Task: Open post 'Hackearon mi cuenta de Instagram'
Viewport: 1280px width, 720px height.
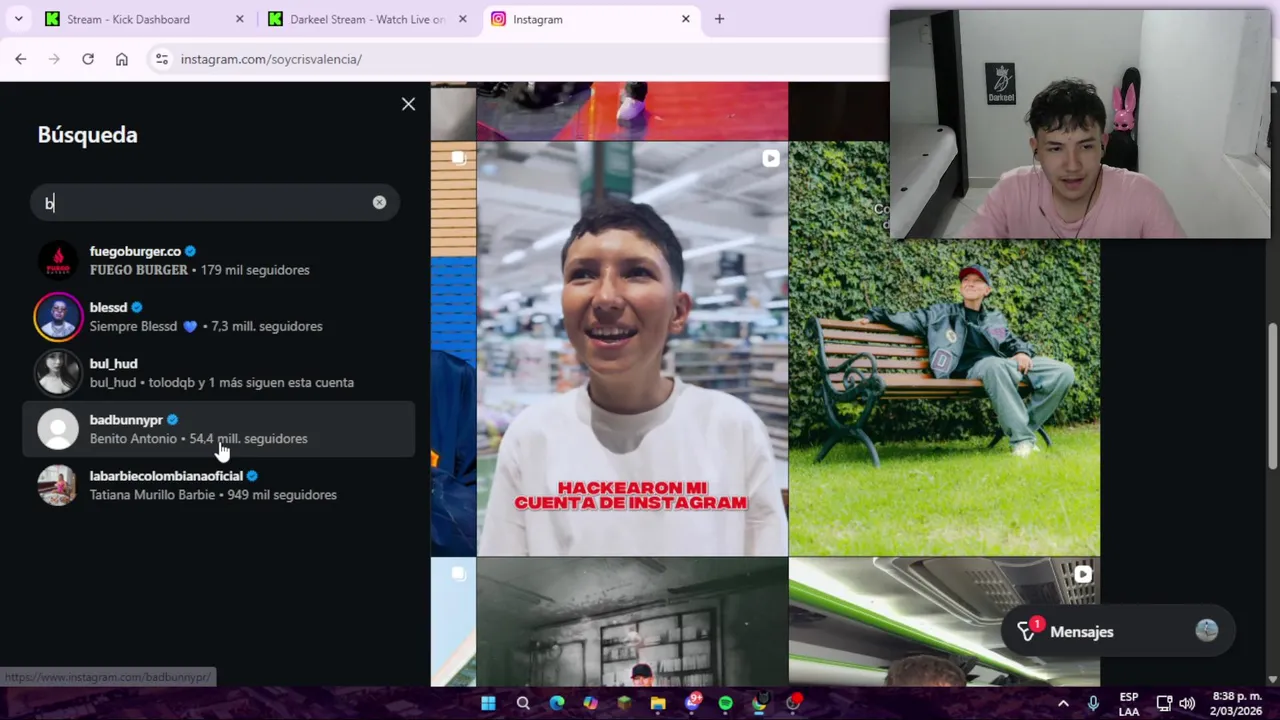Action: click(632, 348)
